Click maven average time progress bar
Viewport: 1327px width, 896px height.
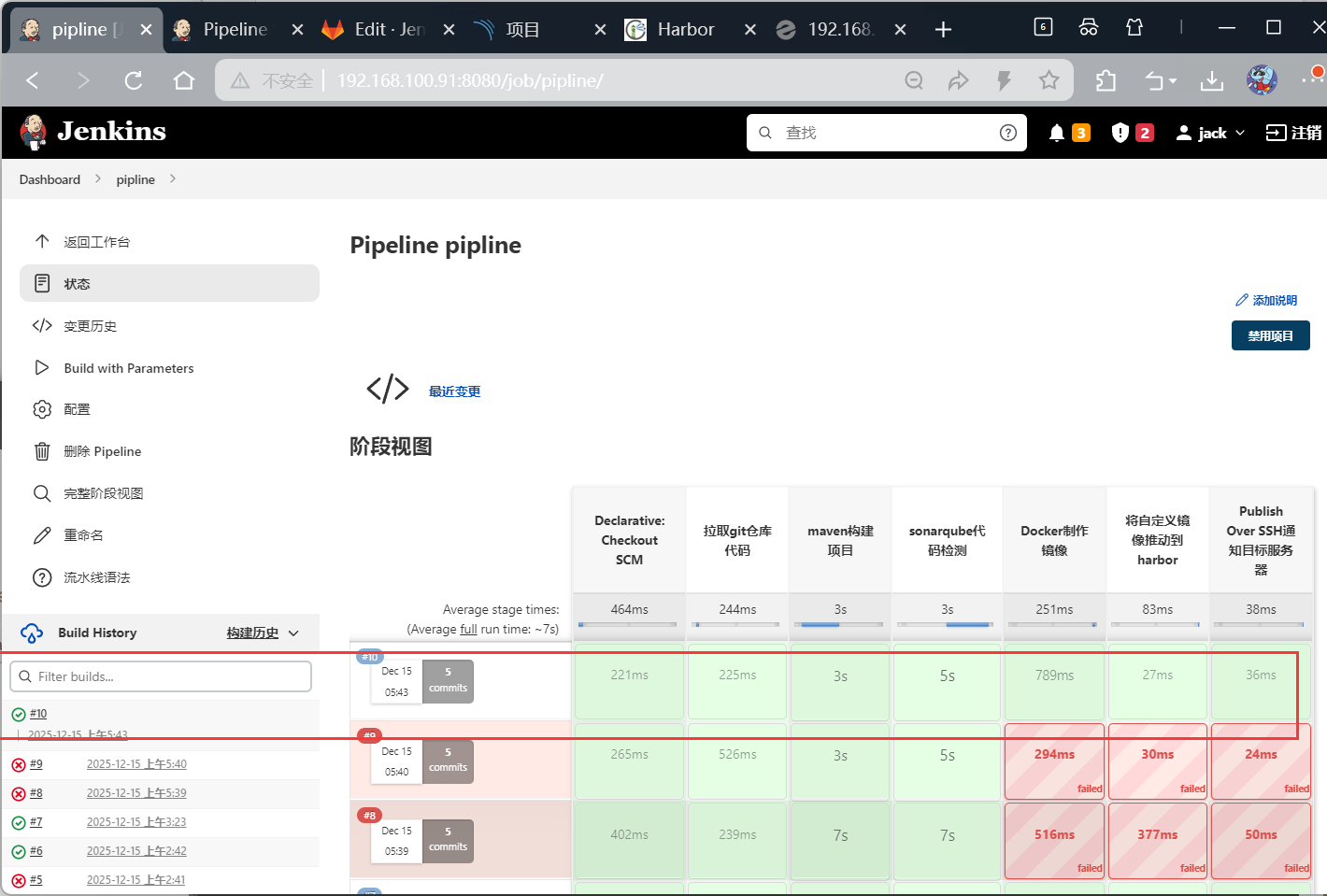840,624
